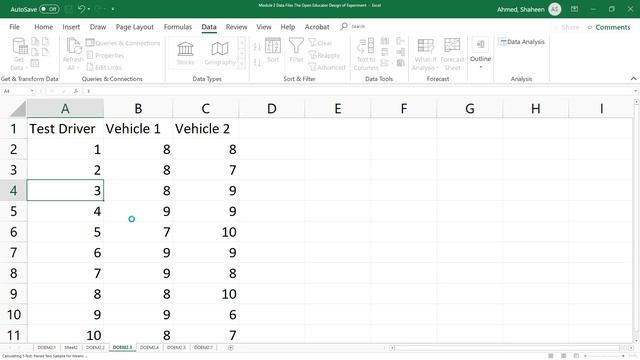Click the Select All corner triangle
640x360 pixels.
tap(18, 109)
